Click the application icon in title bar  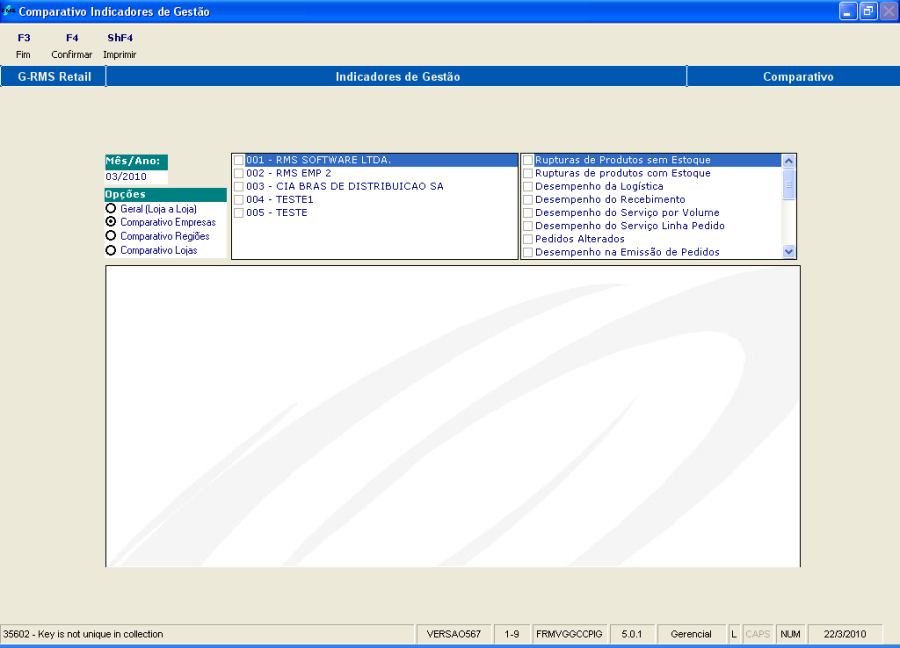[8, 11]
